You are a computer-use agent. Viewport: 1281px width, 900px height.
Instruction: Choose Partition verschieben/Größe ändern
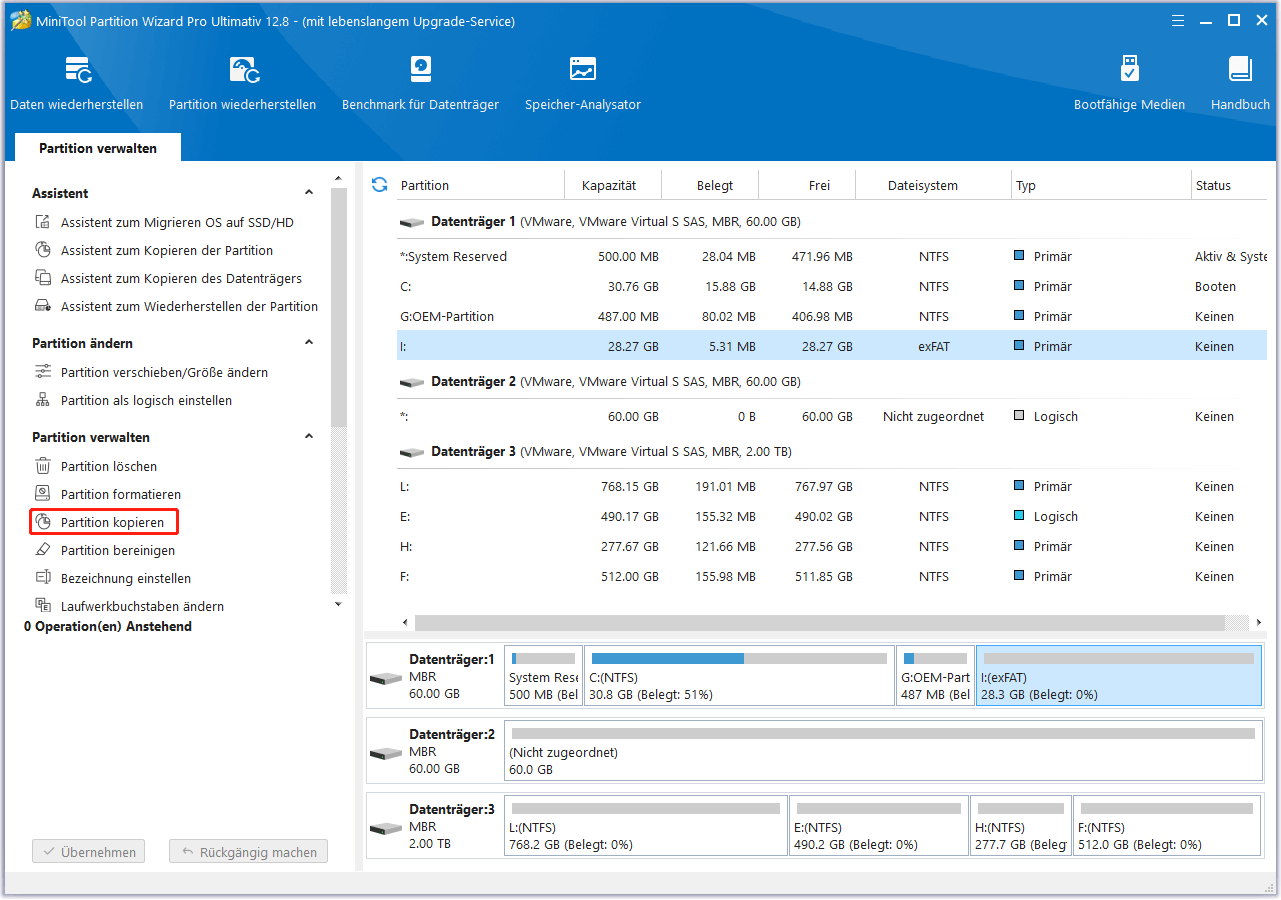click(x=151, y=373)
